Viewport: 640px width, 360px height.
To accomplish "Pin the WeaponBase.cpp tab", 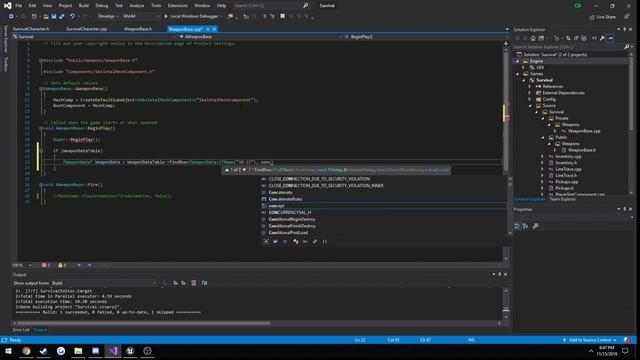I will [x=208, y=29].
